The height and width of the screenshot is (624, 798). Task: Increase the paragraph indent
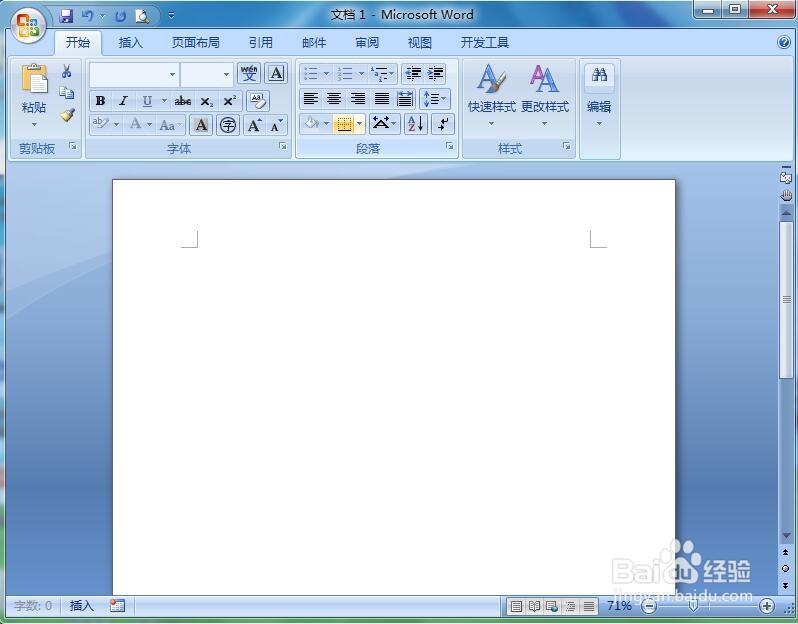click(x=436, y=74)
